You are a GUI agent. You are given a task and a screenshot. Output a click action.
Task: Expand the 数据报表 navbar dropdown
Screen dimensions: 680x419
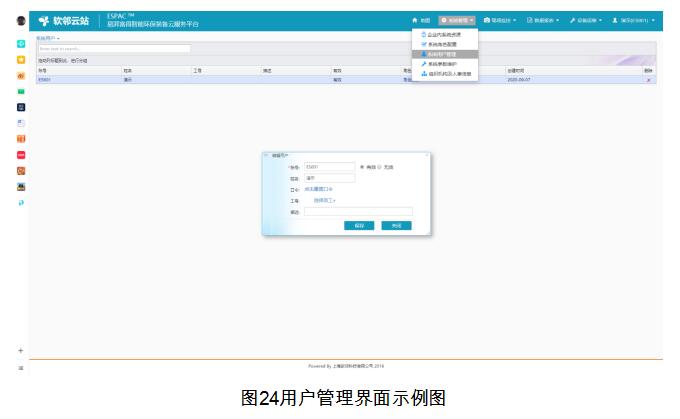[543, 20]
